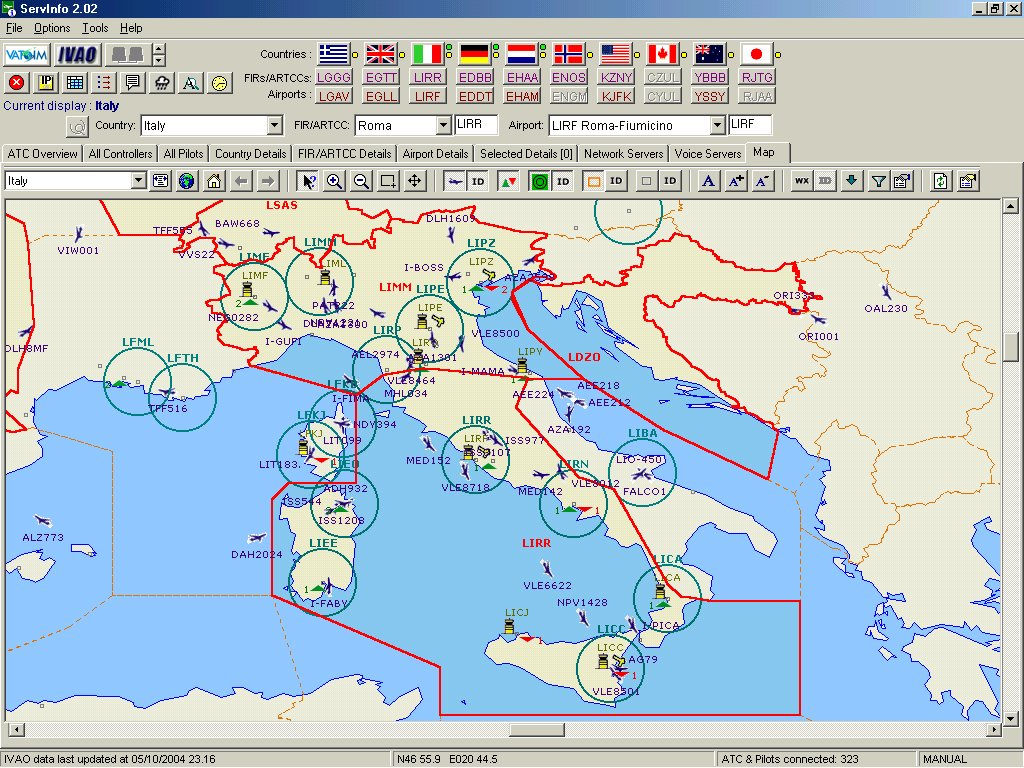This screenshot has width=1024, height=768.
Task: Open the yellow IP settings icon
Action: tap(46, 82)
